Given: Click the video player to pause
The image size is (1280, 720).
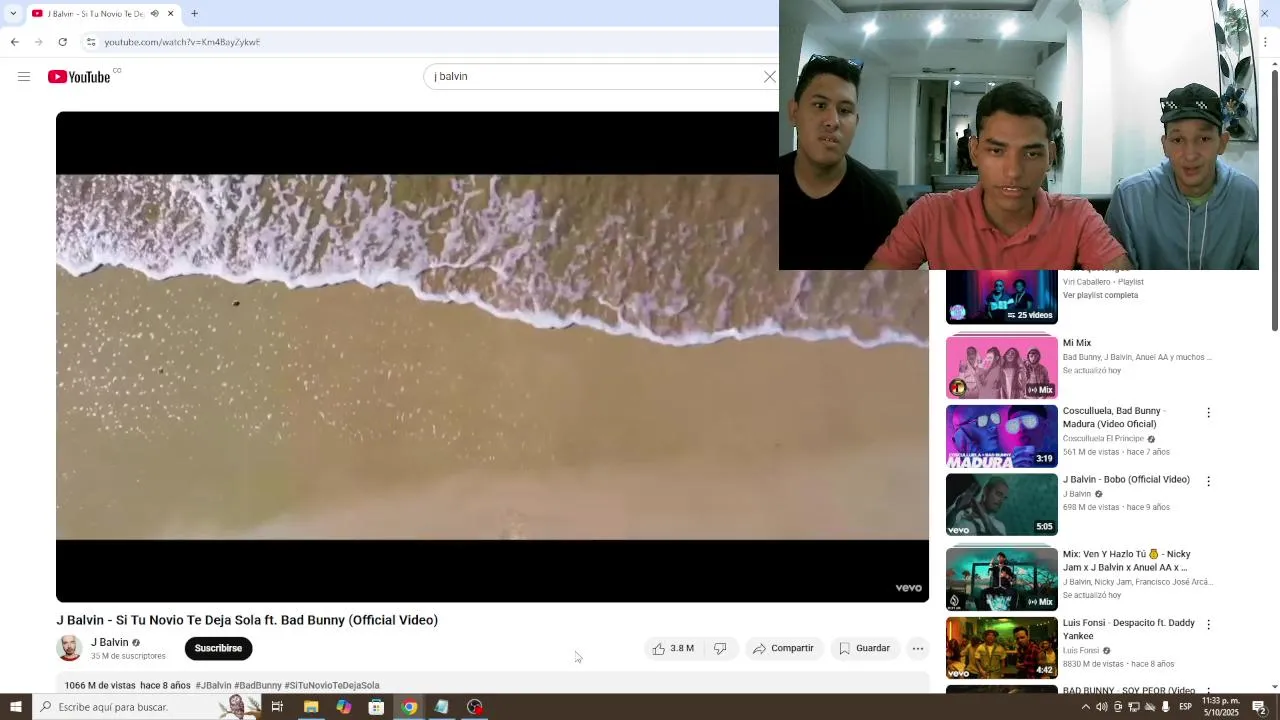Looking at the screenshot, I should coord(492,357).
